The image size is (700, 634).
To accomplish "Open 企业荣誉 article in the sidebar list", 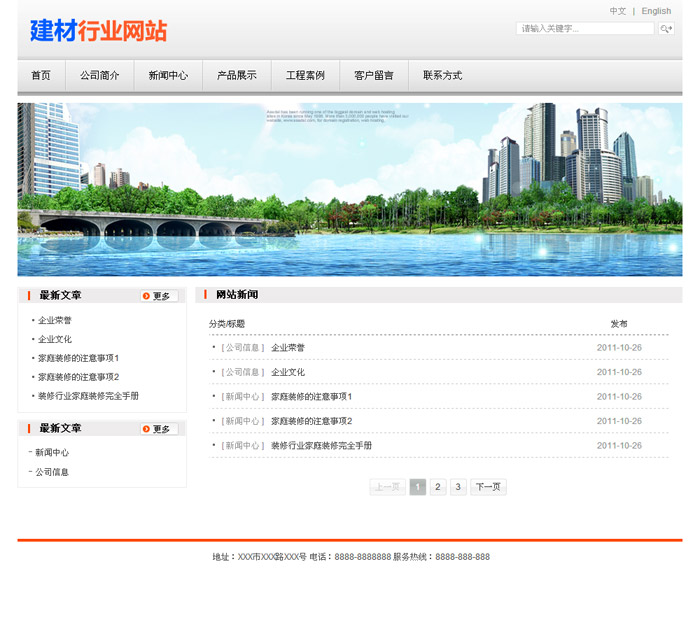I will coord(55,321).
